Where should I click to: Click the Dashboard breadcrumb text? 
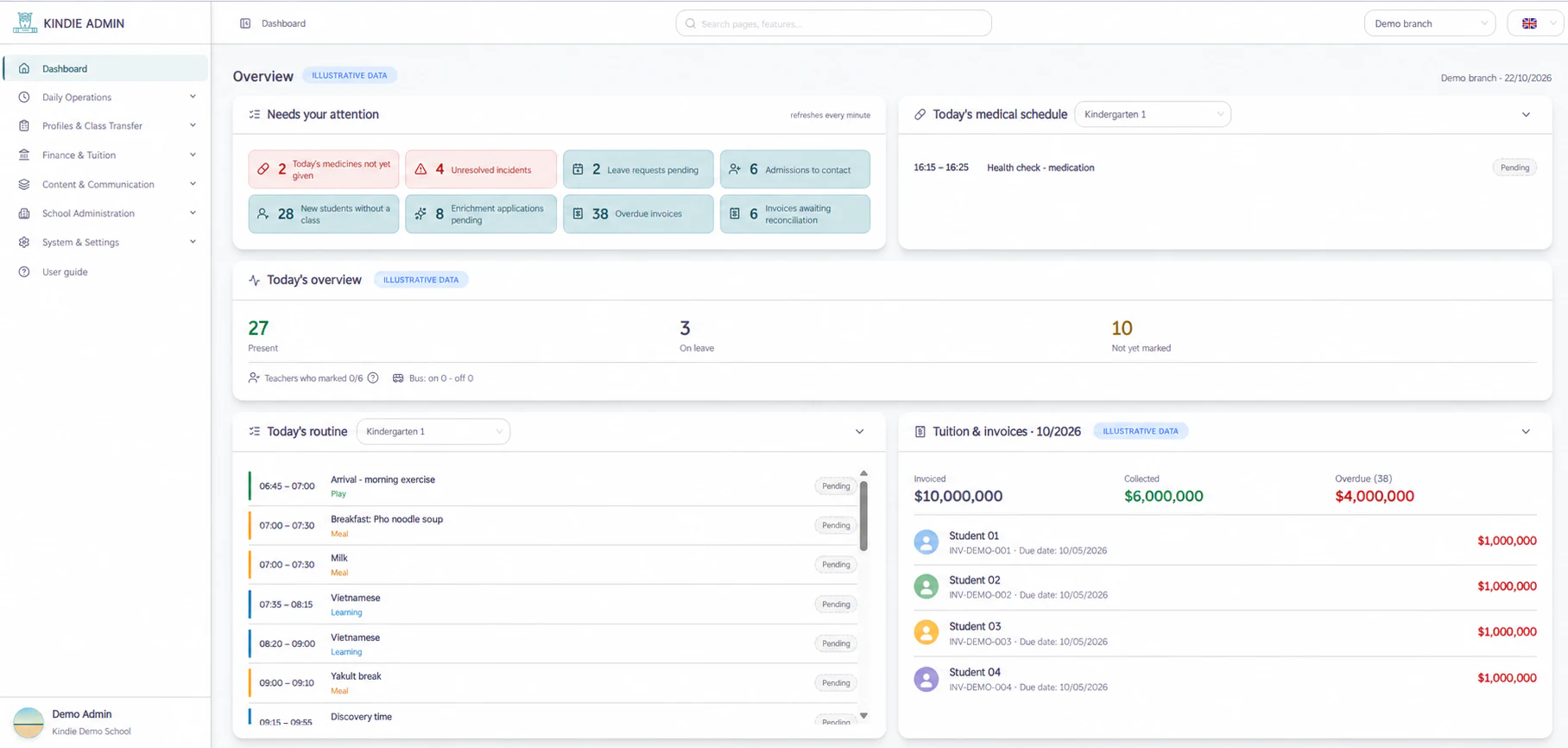pos(284,23)
